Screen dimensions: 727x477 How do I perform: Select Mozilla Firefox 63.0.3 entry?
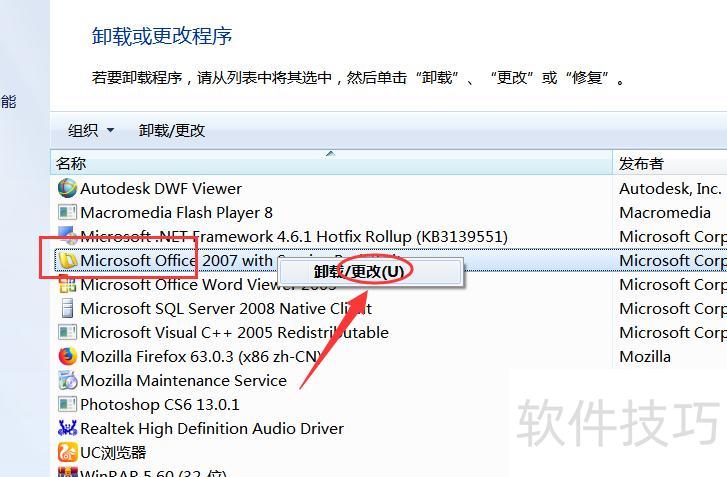tap(201, 357)
